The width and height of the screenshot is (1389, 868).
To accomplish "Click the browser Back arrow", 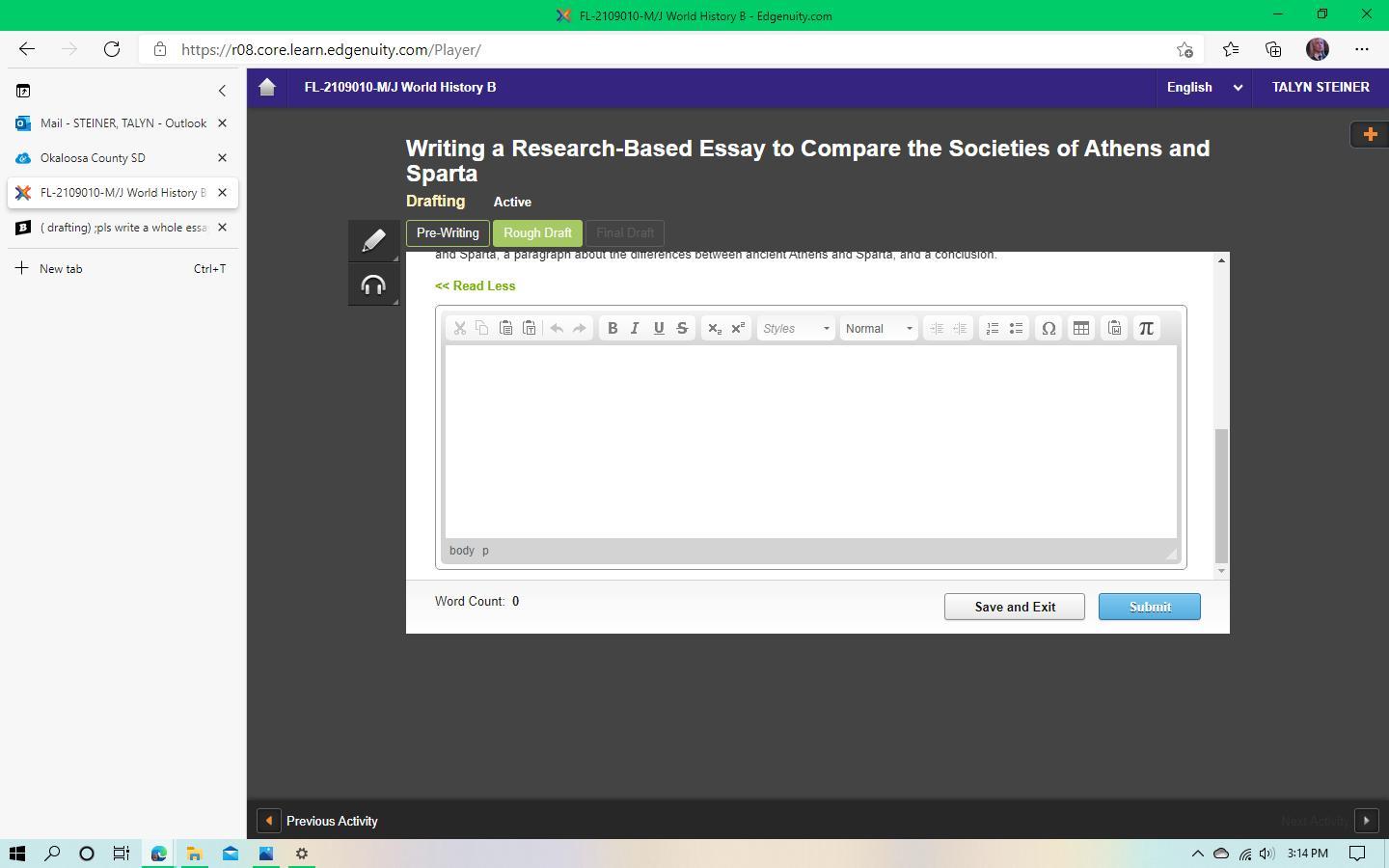I will click(26, 49).
